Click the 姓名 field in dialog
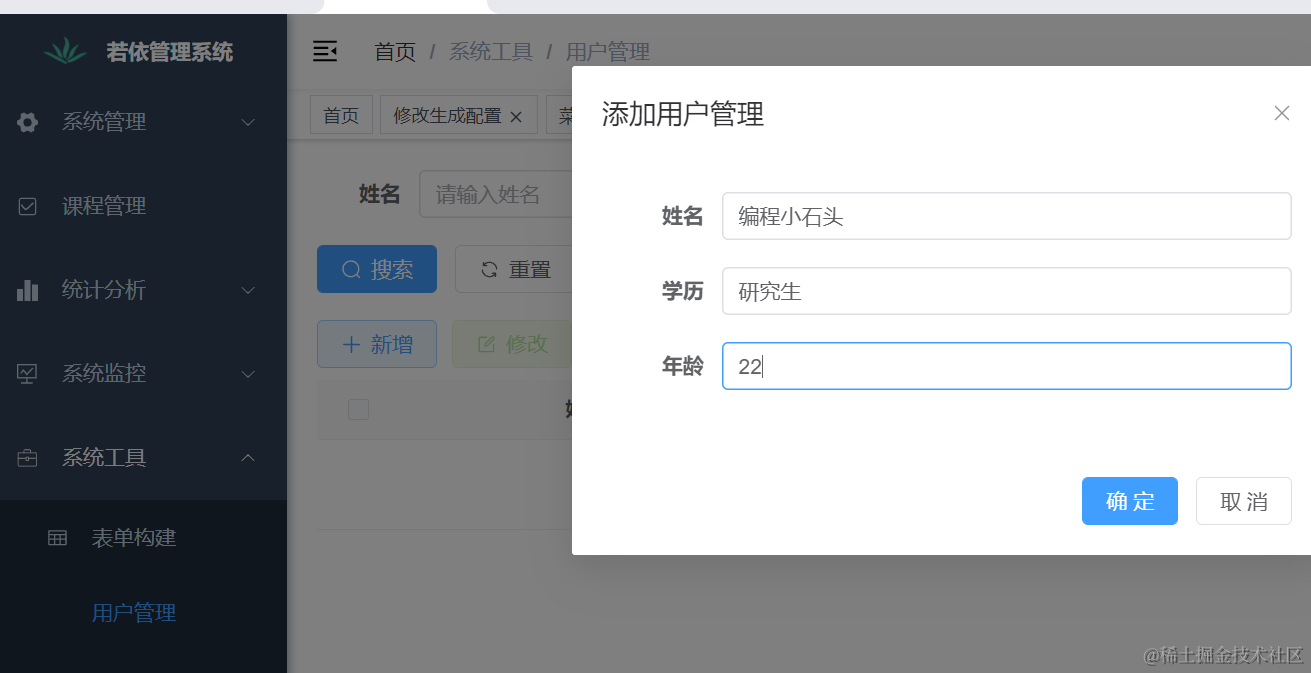 (x=1006, y=216)
